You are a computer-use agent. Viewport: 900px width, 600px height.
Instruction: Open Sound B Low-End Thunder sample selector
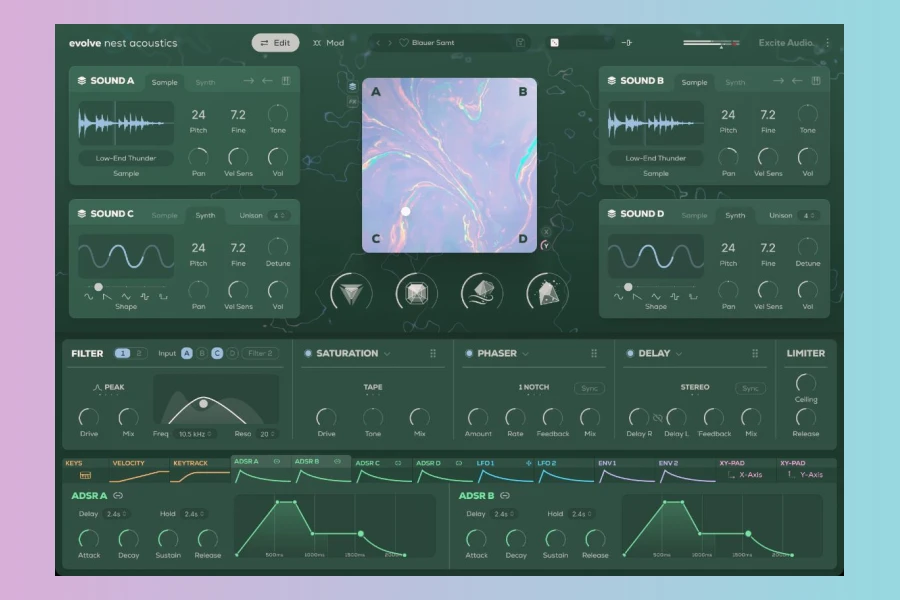pyautogui.click(x=655, y=158)
